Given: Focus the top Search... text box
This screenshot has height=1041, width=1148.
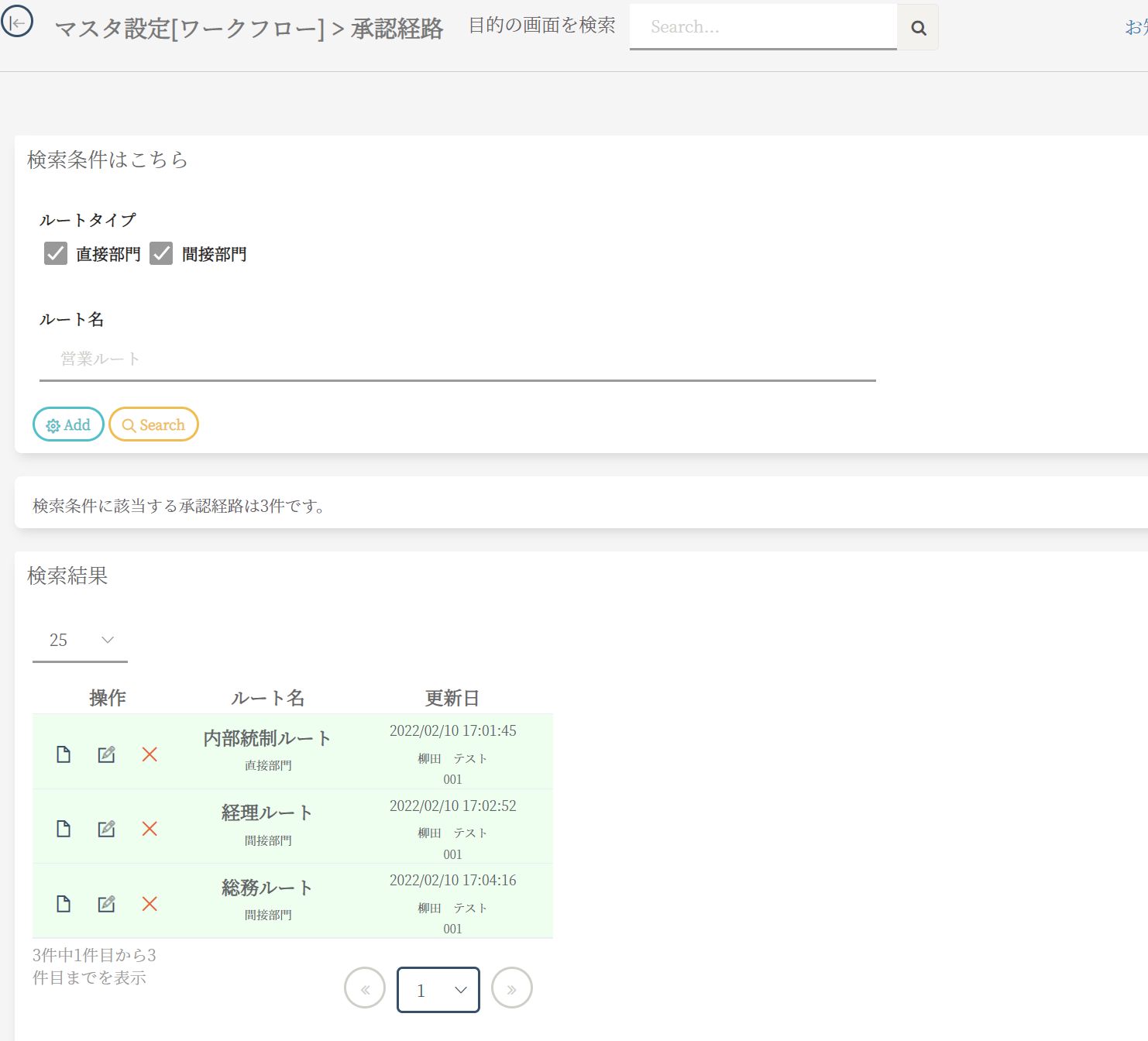Looking at the screenshot, I should 762,27.
